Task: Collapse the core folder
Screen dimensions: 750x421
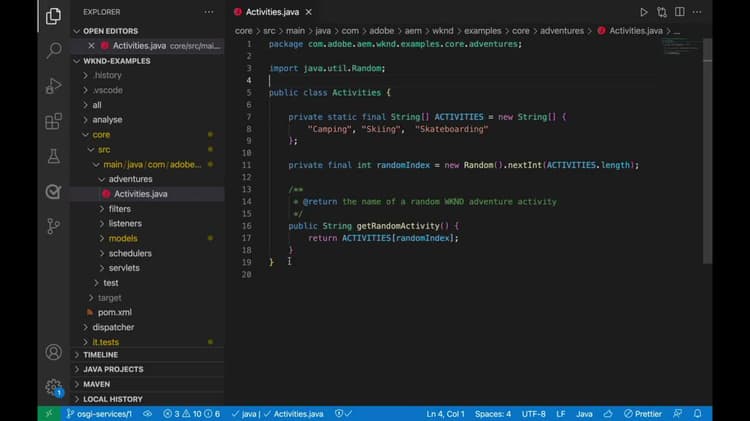Action: click(101, 134)
